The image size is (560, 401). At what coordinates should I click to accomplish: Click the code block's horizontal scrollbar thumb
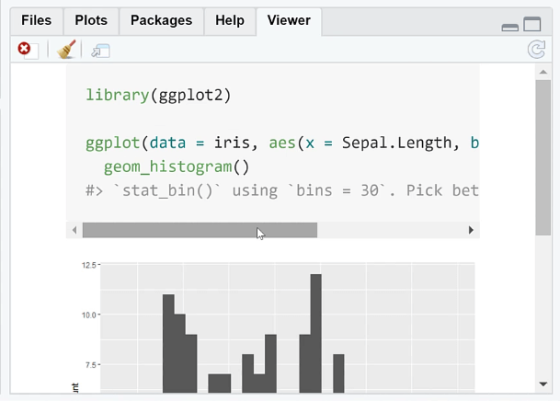(x=200, y=230)
